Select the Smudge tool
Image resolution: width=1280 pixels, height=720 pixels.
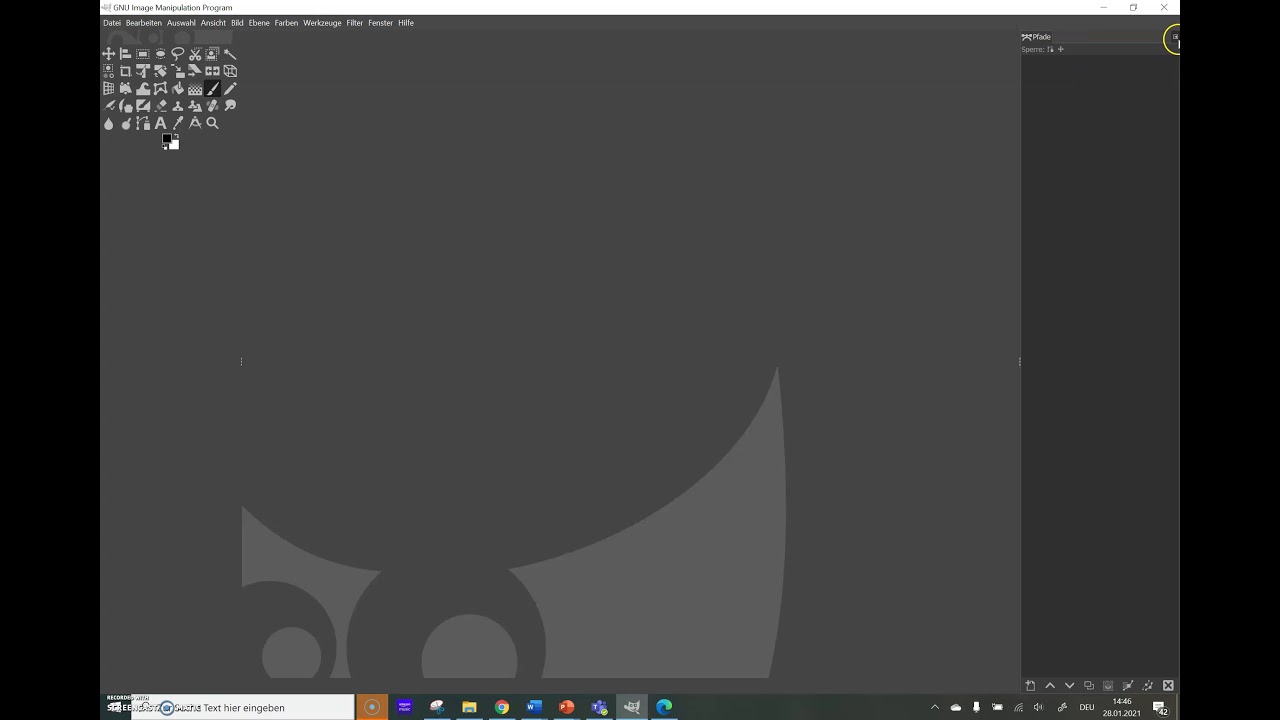click(230, 105)
